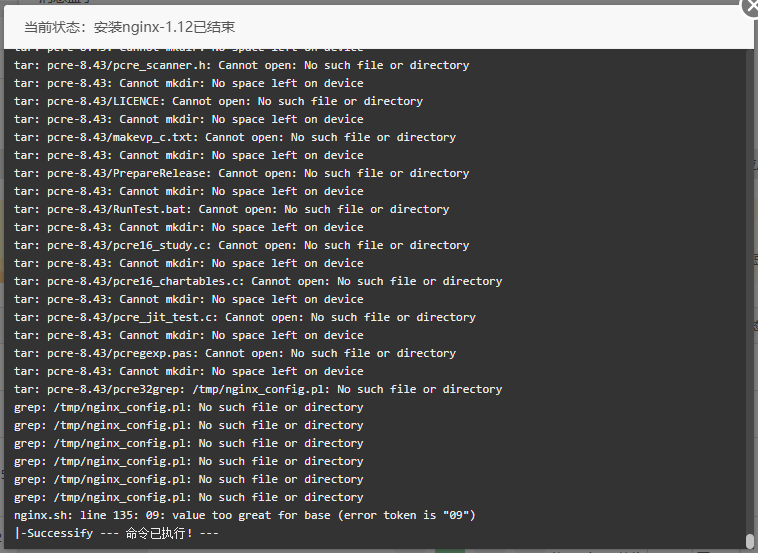Click the 'nginx.sh: line 135' error line
This screenshot has width=758, height=553.
coord(245,515)
